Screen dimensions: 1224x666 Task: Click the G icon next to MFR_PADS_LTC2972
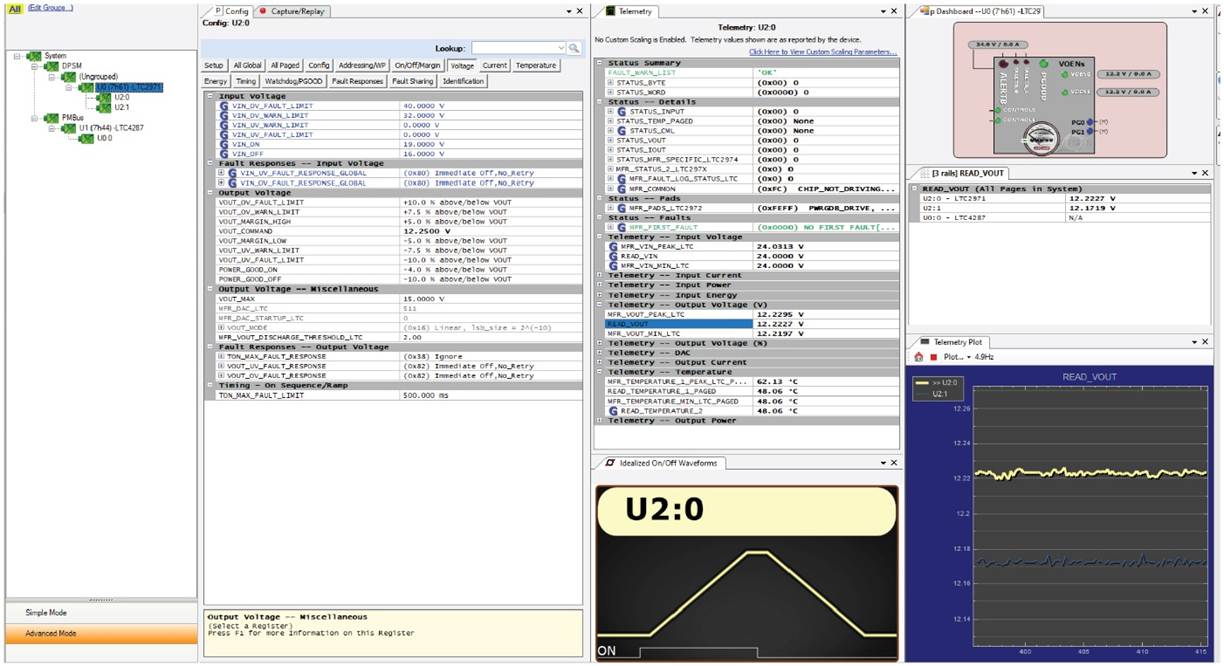pyautogui.click(x=622, y=208)
